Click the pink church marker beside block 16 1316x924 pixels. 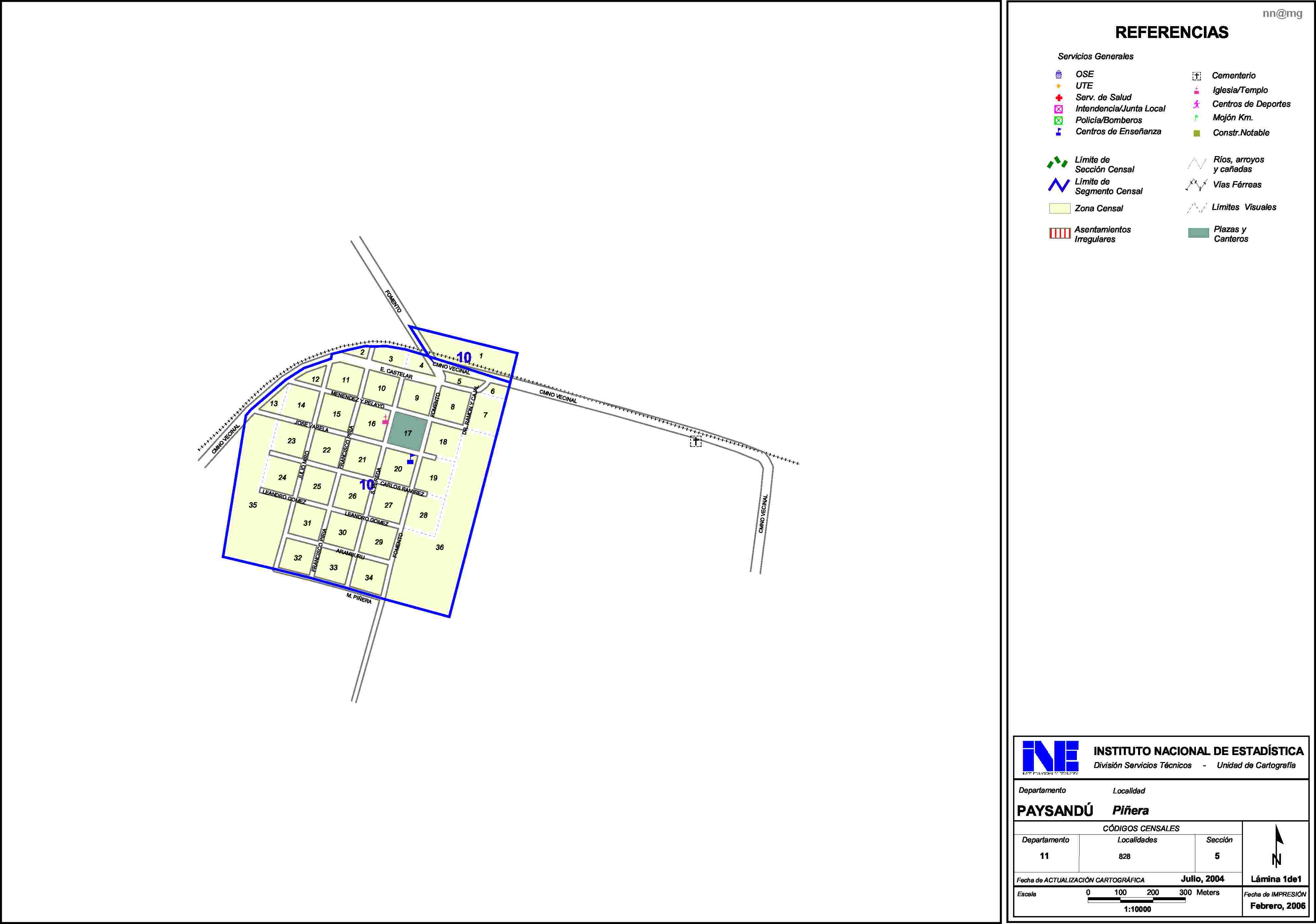tap(385, 420)
